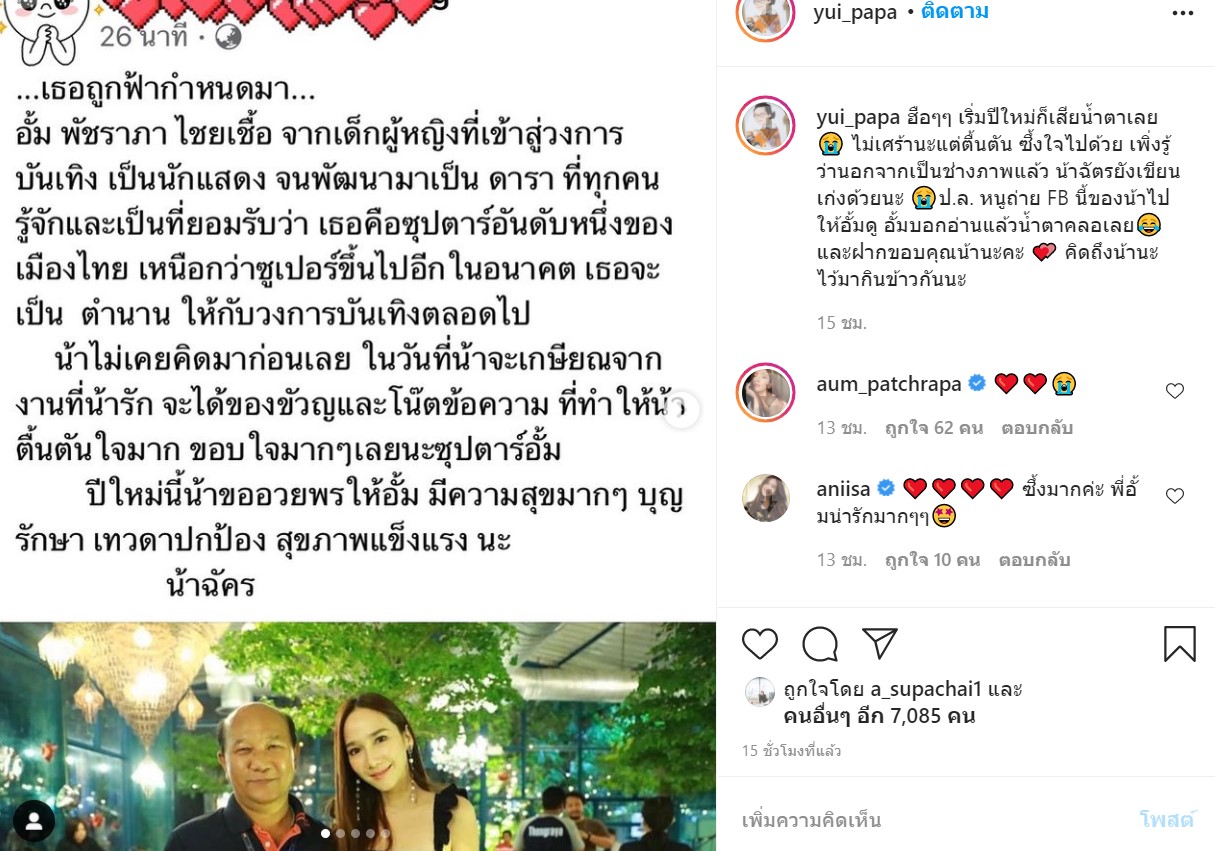
Task: Save the post with the bookmark icon
Action: pyautogui.click(x=1180, y=644)
